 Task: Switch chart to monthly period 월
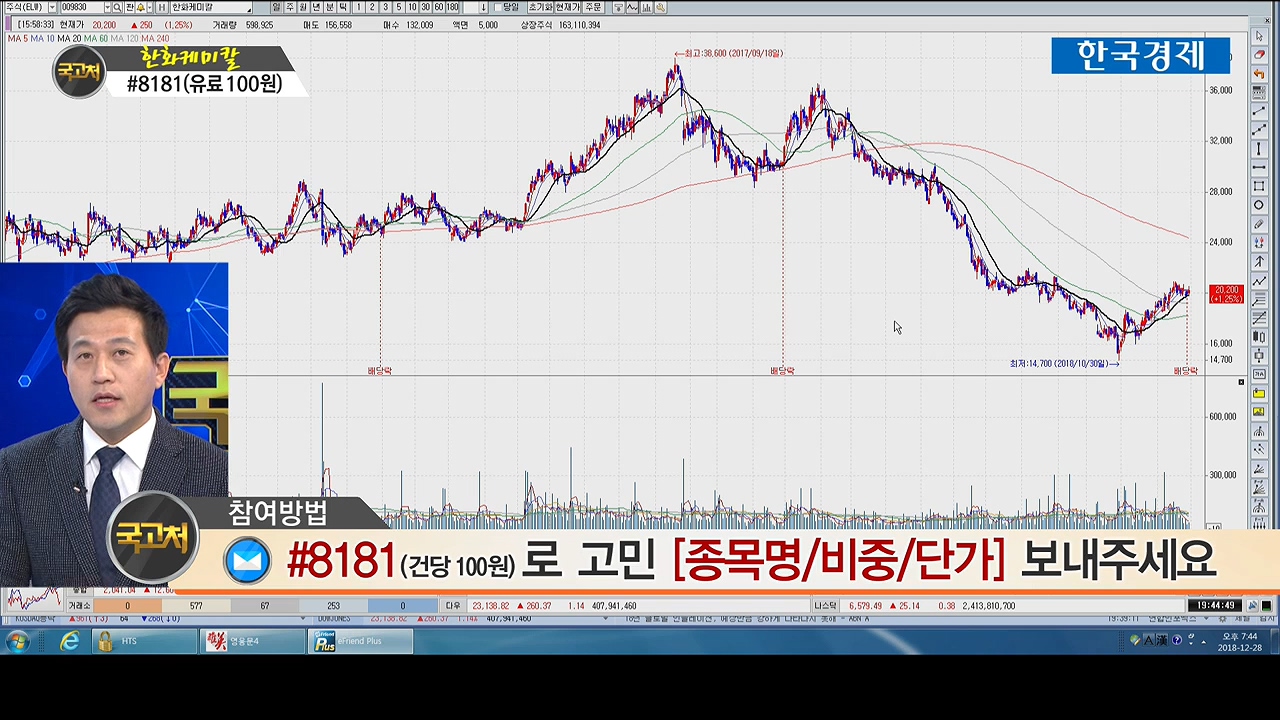(303, 8)
